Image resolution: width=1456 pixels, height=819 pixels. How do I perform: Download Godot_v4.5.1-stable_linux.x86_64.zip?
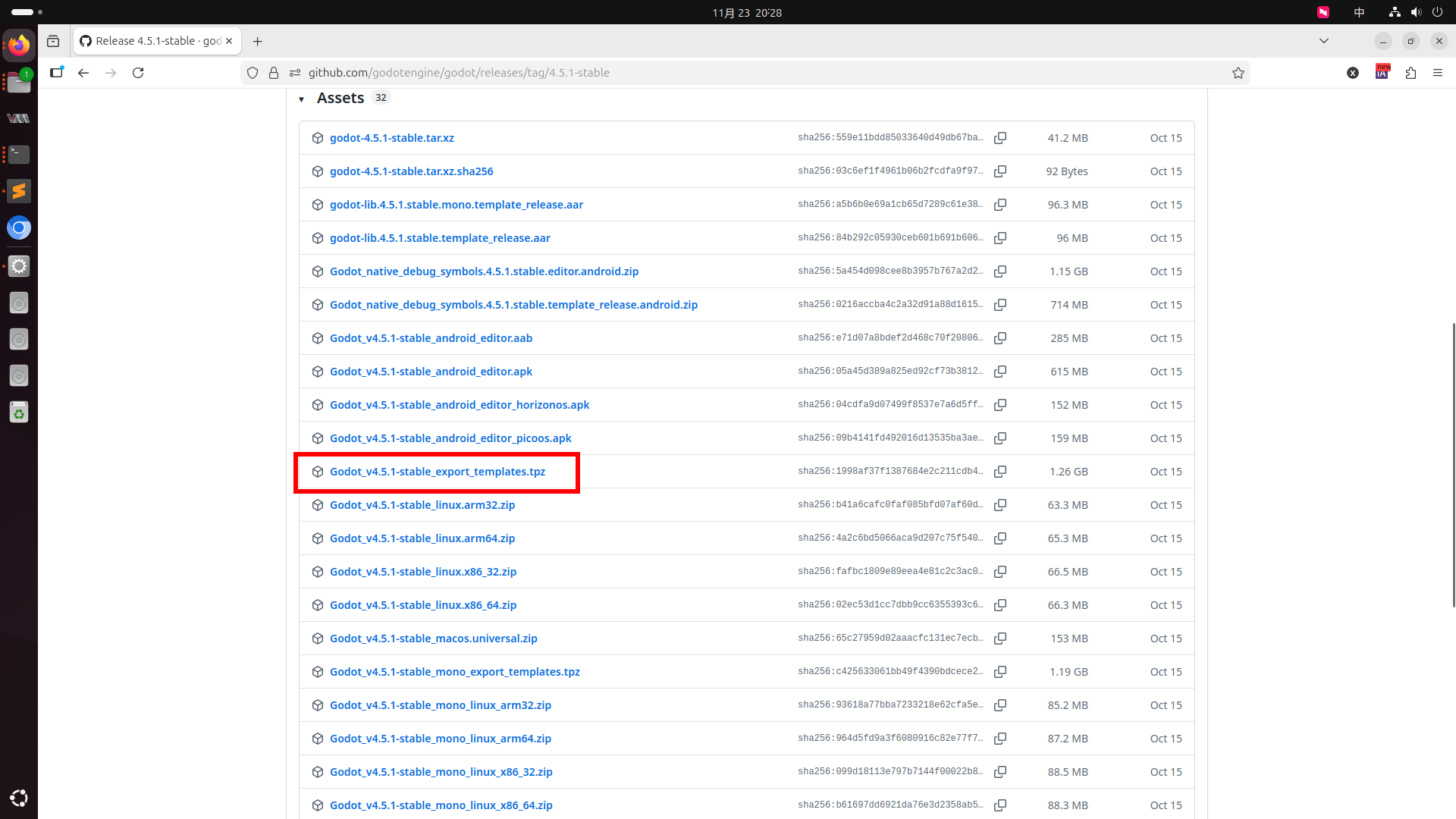pyautogui.click(x=422, y=605)
